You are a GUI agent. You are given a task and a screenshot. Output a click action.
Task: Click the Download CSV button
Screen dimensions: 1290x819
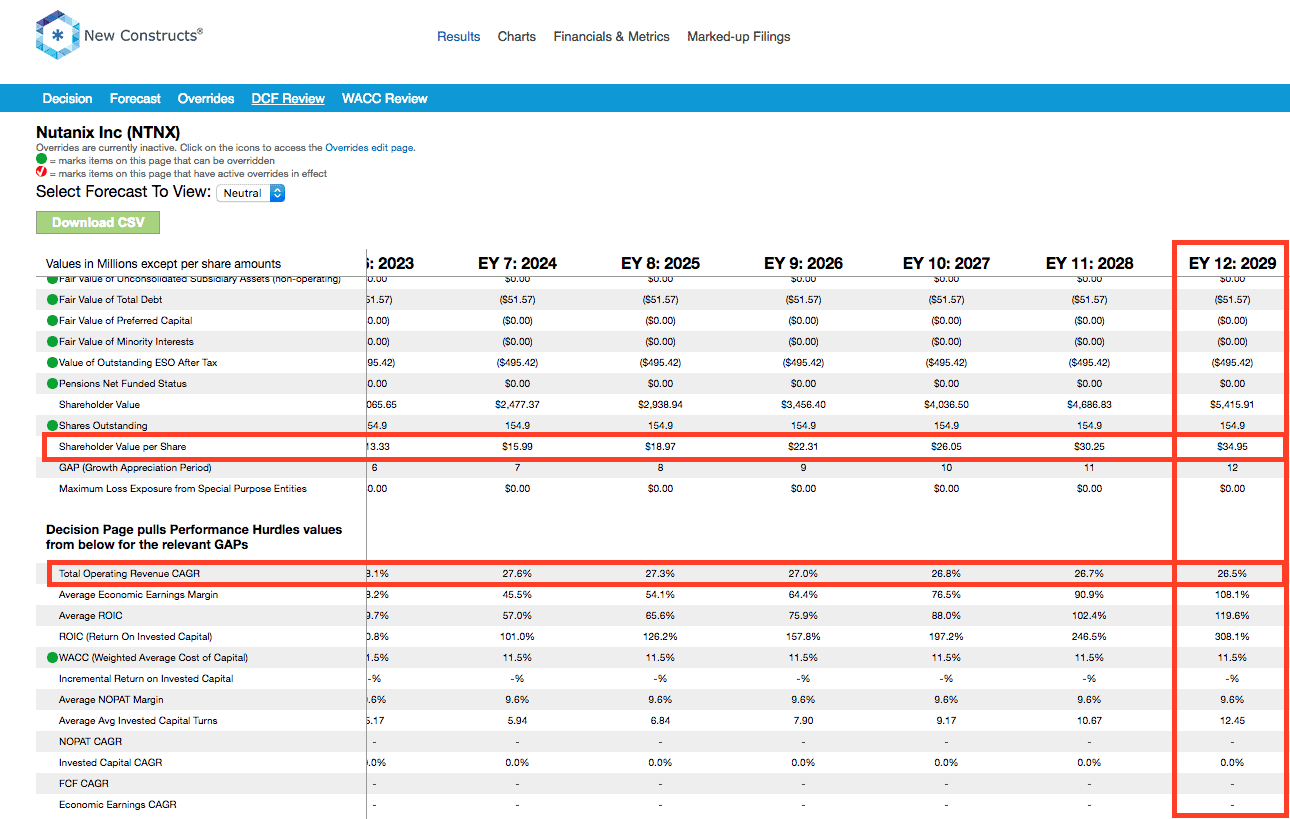click(98, 222)
